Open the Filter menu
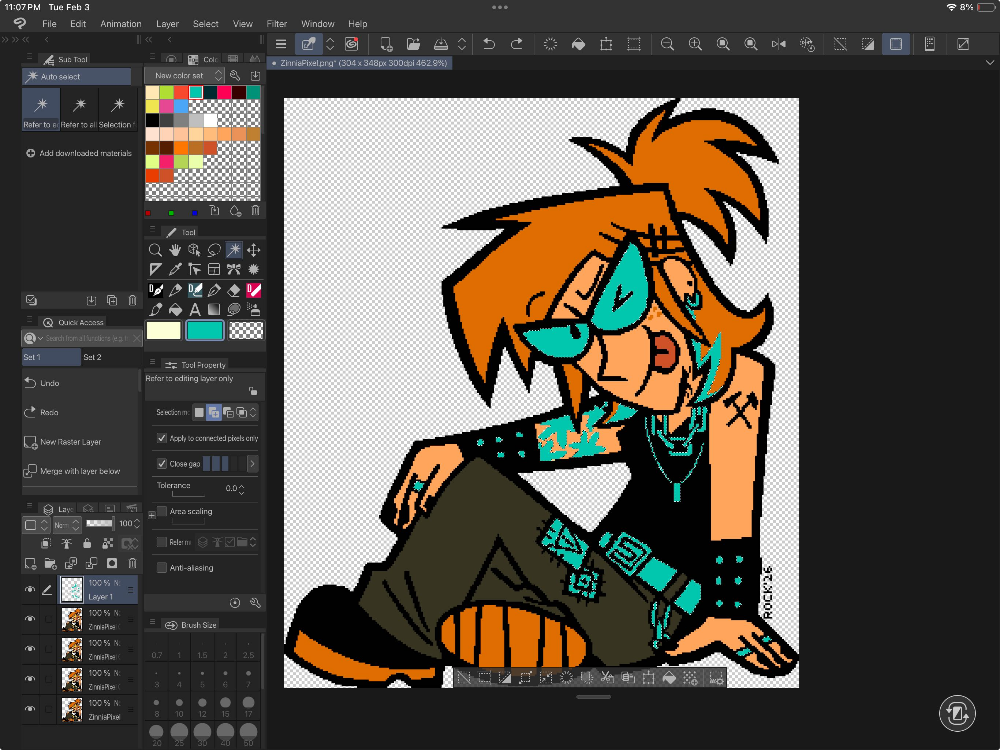Screen dimensions: 1000x750 click(x=277, y=23)
